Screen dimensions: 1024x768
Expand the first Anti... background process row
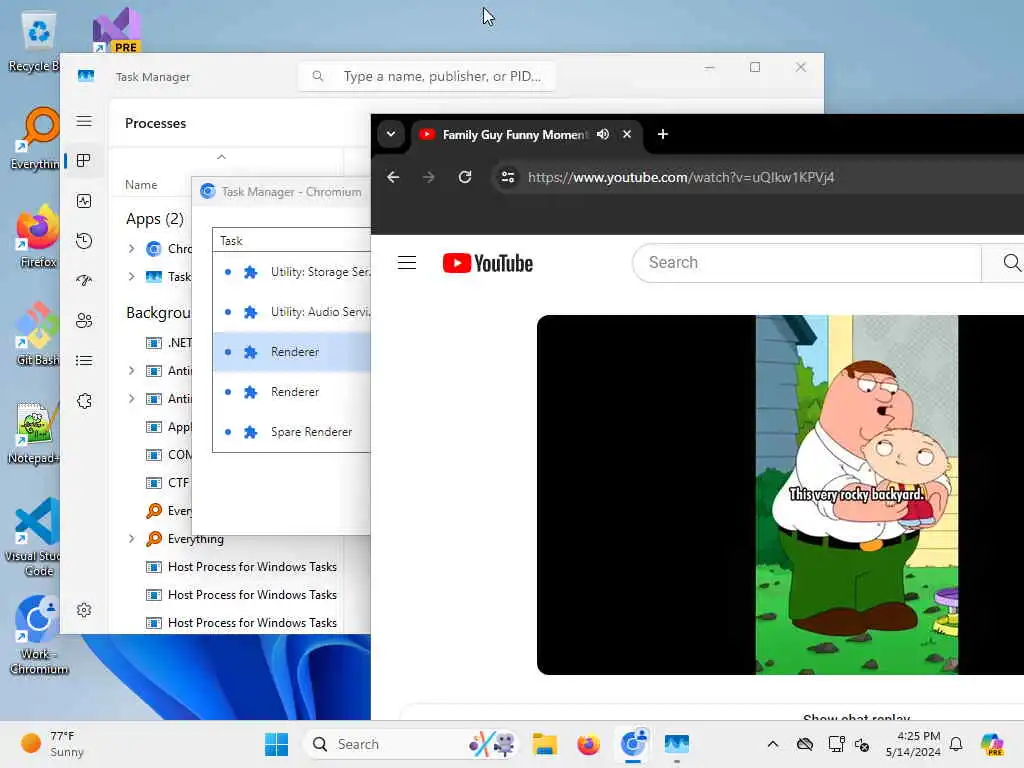(132, 371)
